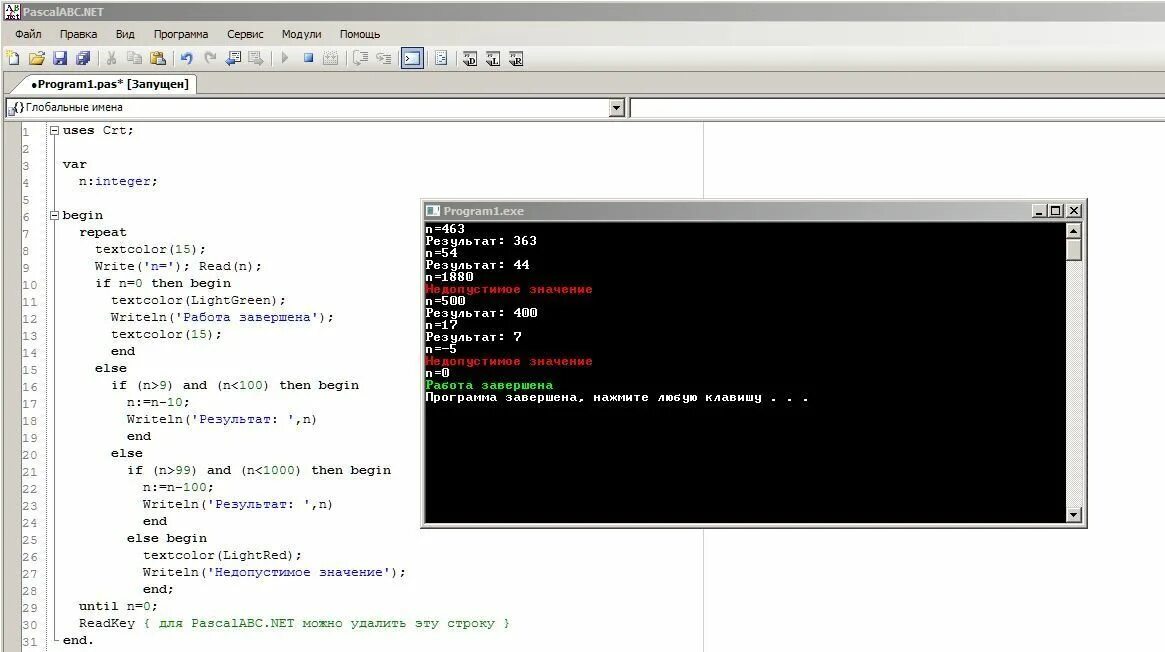Click the toolbar icon marked D
This screenshot has height=652, width=1165.
pos(470,59)
